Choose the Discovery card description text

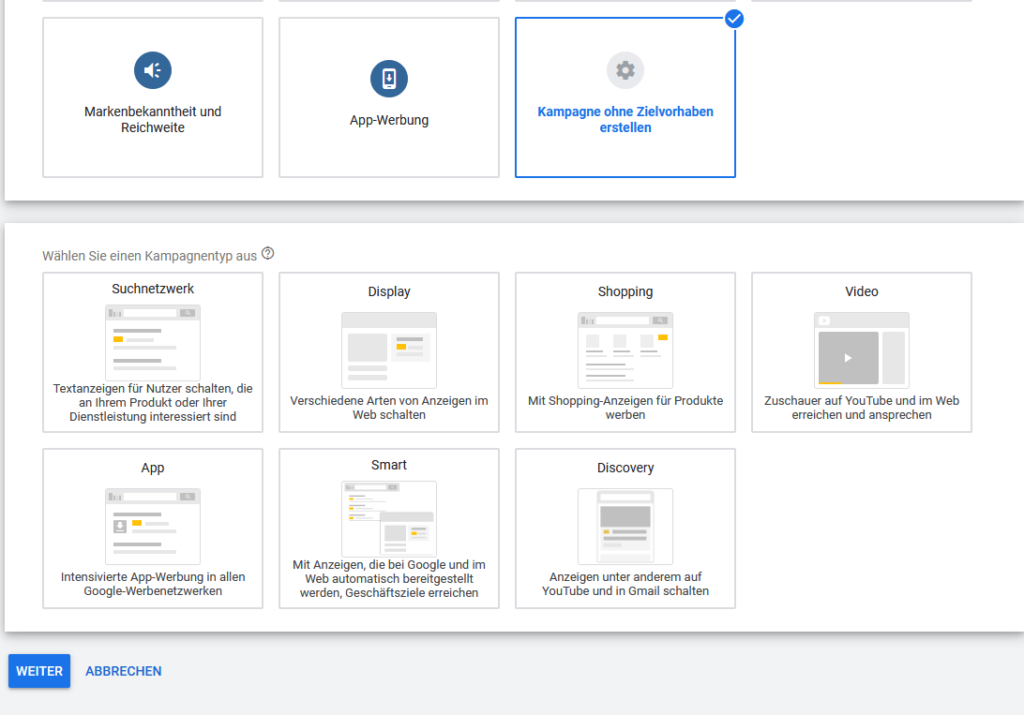click(x=625, y=584)
